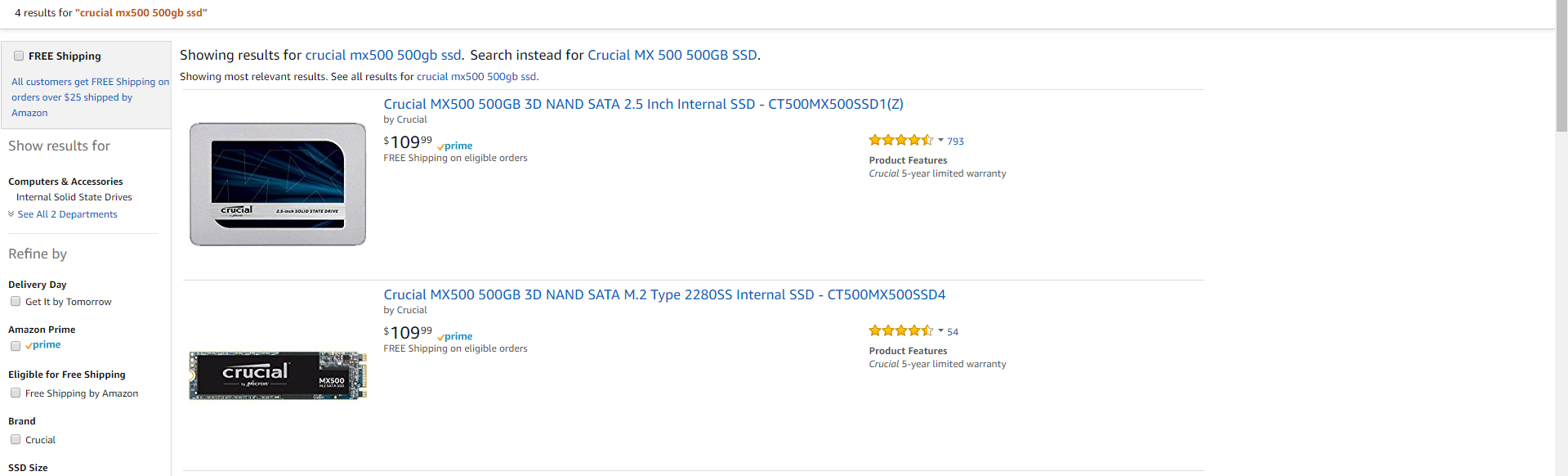The image size is (1568, 476).
Task: Select Internal Solid State Drives category
Action: coord(74,197)
